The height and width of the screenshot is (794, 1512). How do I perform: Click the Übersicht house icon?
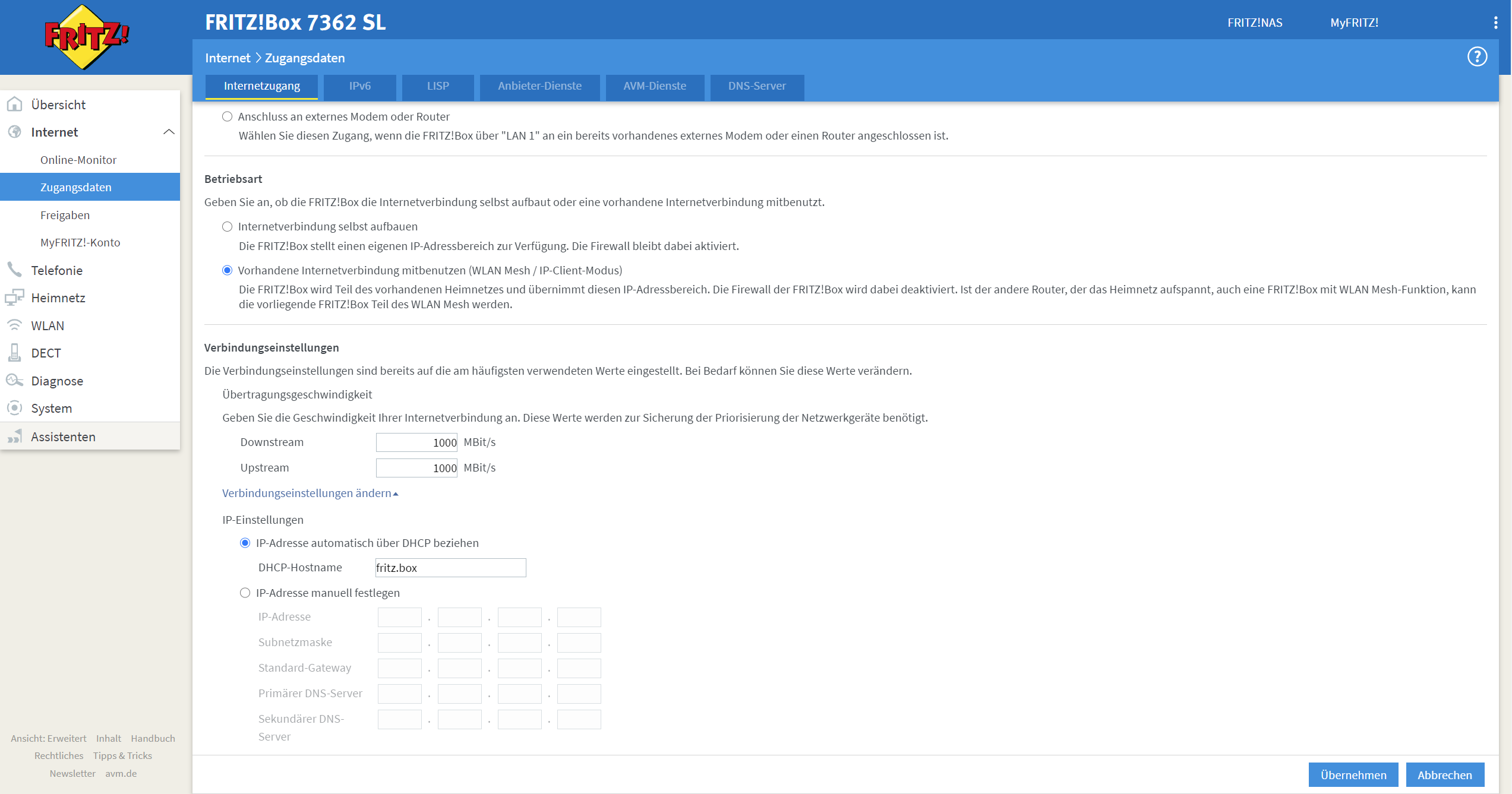[15, 105]
